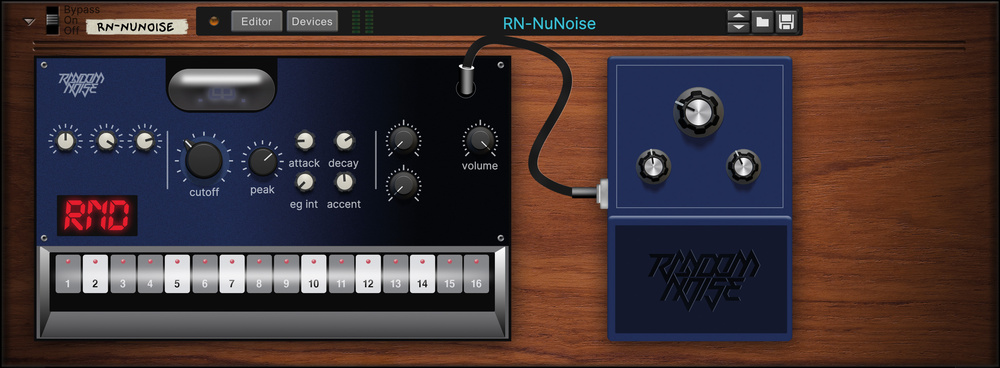The width and height of the screenshot is (1000, 368).
Task: Click the cable jack socket on the synth panel
Action: 466,84
